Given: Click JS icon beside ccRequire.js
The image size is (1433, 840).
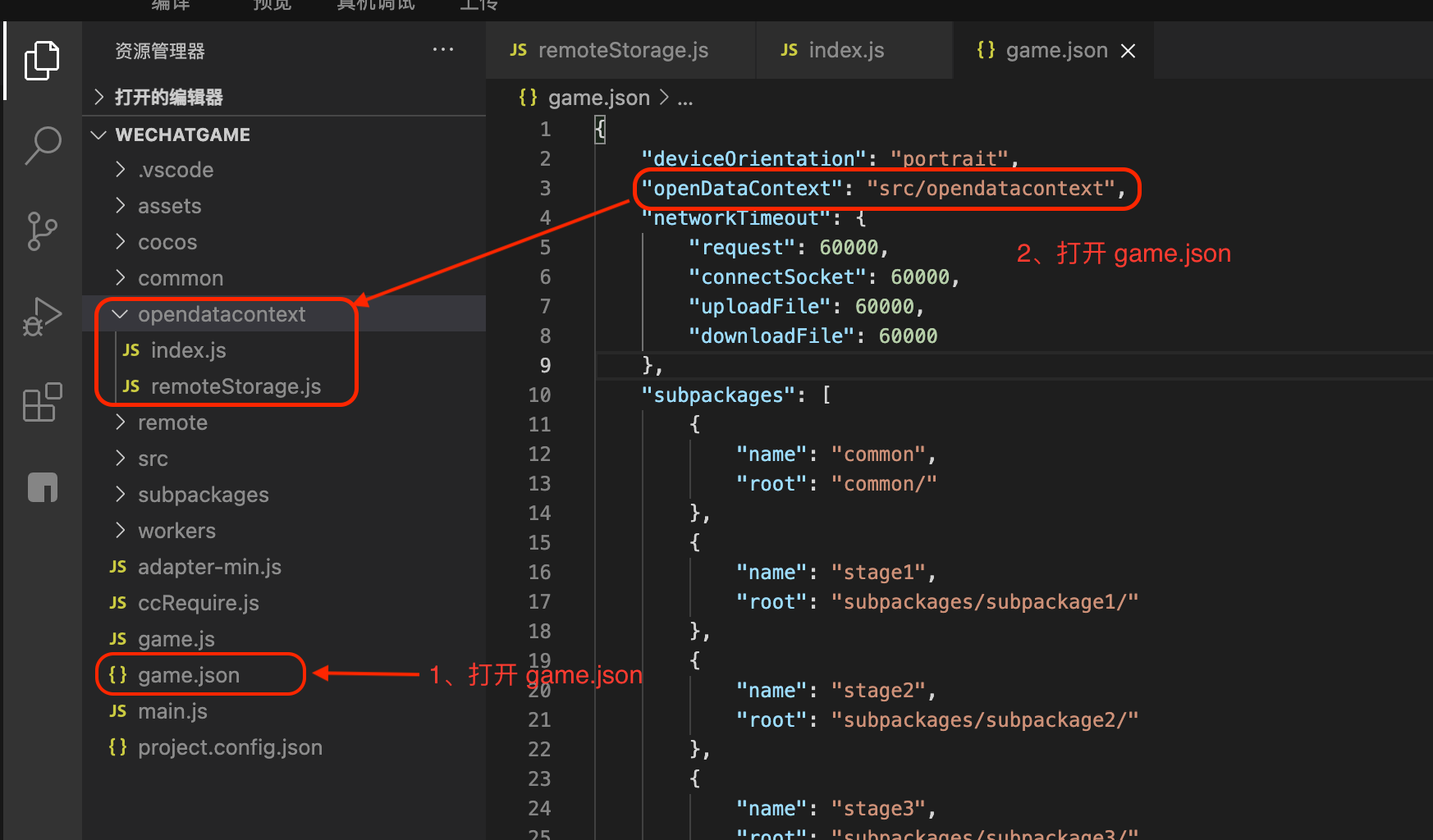Looking at the screenshot, I should click(118, 603).
